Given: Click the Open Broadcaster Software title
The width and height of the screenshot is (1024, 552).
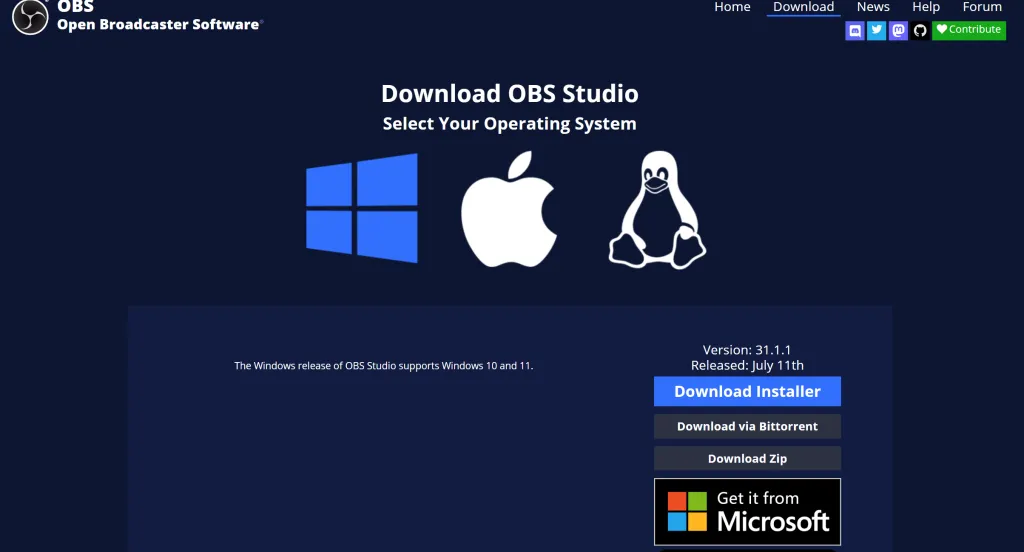Looking at the screenshot, I should (x=159, y=25).
